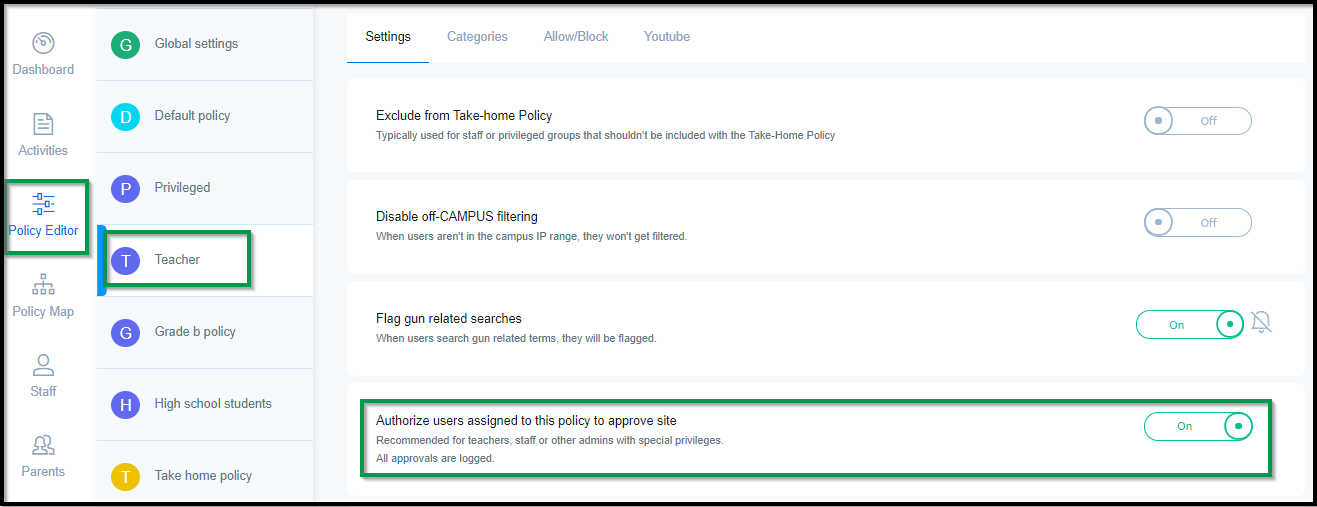Select the High school students label

(213, 404)
